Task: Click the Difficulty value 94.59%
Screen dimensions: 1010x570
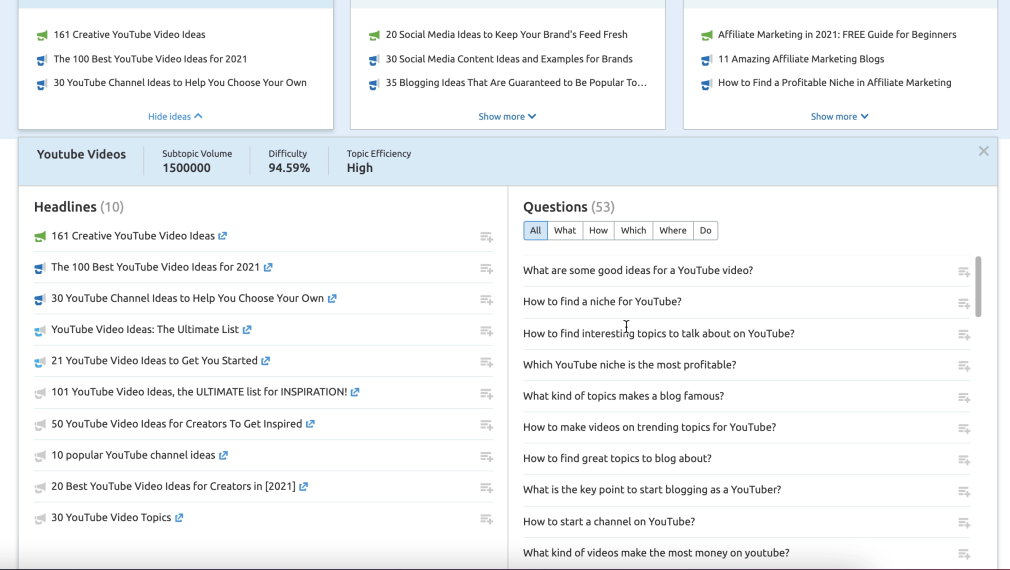Action: (289, 168)
